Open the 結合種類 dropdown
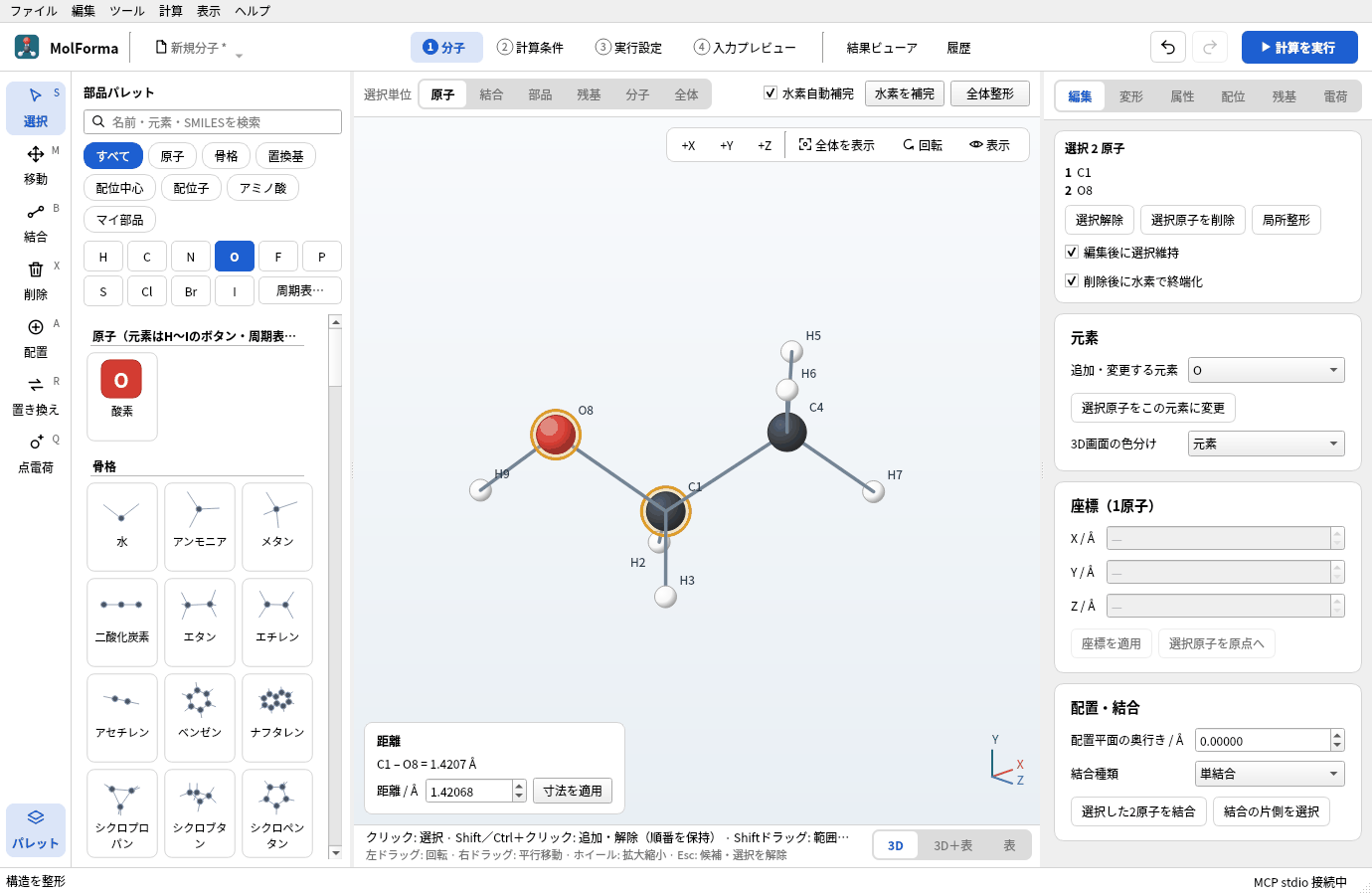This screenshot has height=895, width=1372. [1270, 774]
